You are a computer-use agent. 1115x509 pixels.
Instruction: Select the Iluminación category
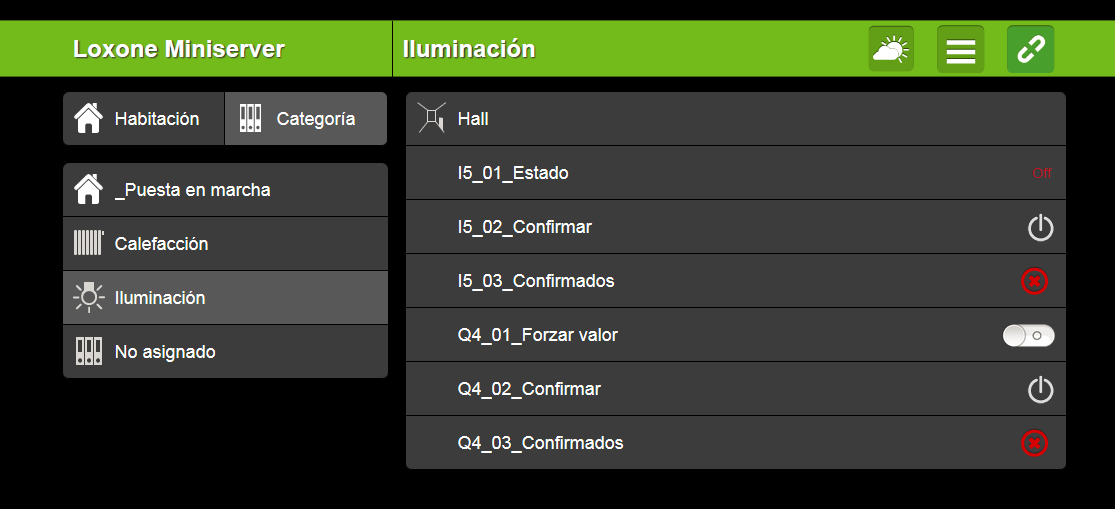tap(225, 298)
